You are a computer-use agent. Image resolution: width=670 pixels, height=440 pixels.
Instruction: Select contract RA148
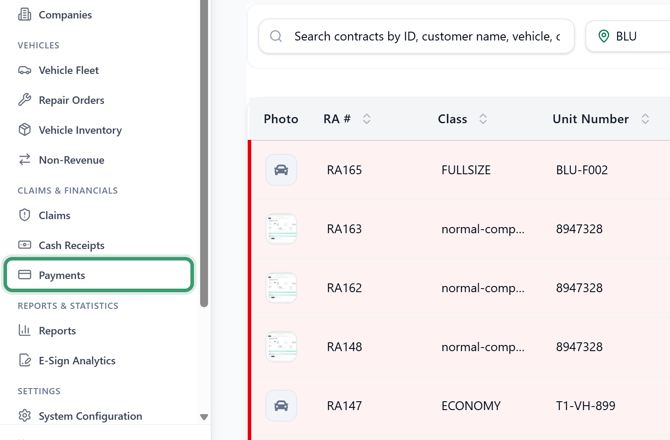[x=344, y=347]
